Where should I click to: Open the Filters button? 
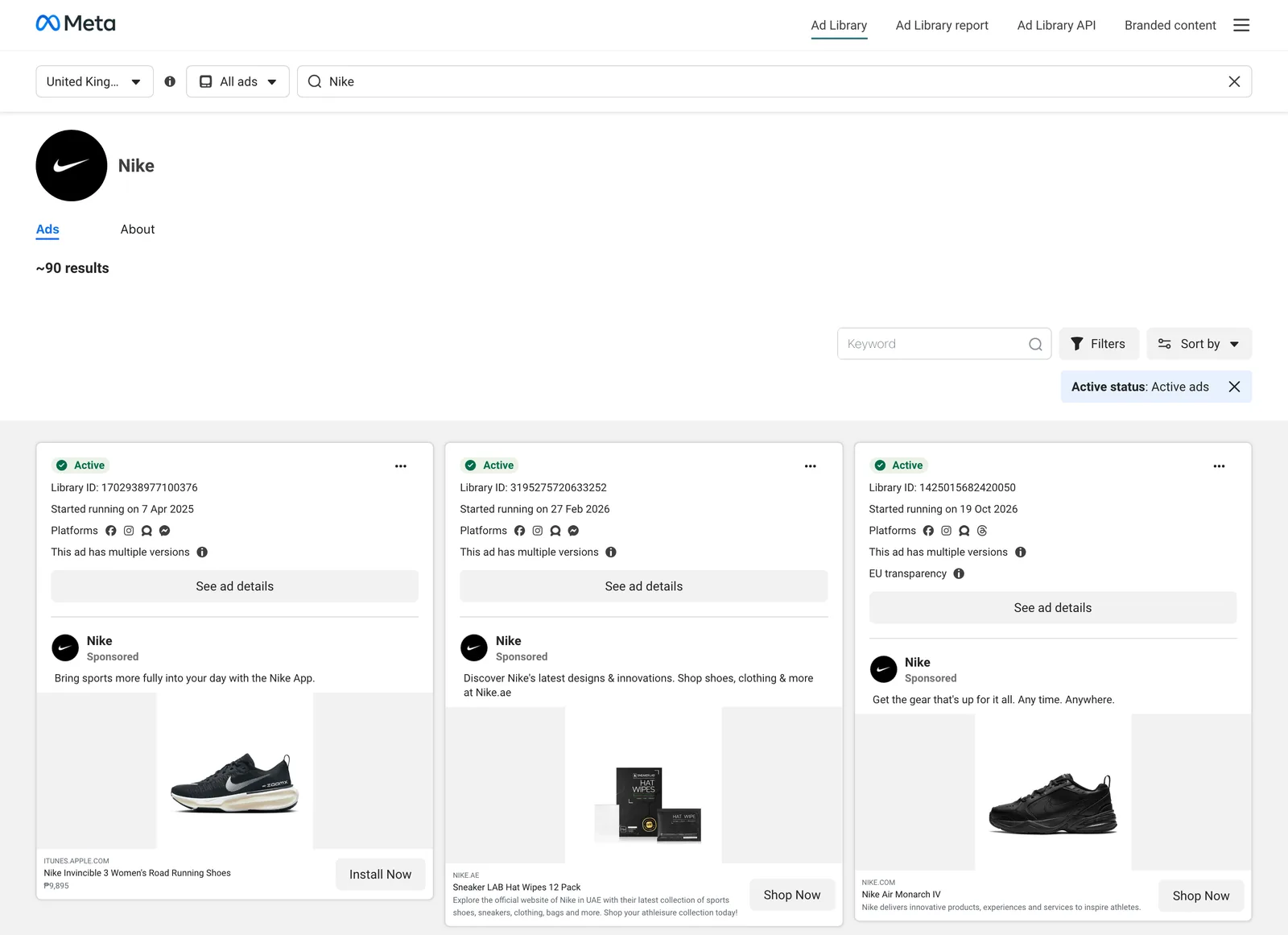(1099, 344)
